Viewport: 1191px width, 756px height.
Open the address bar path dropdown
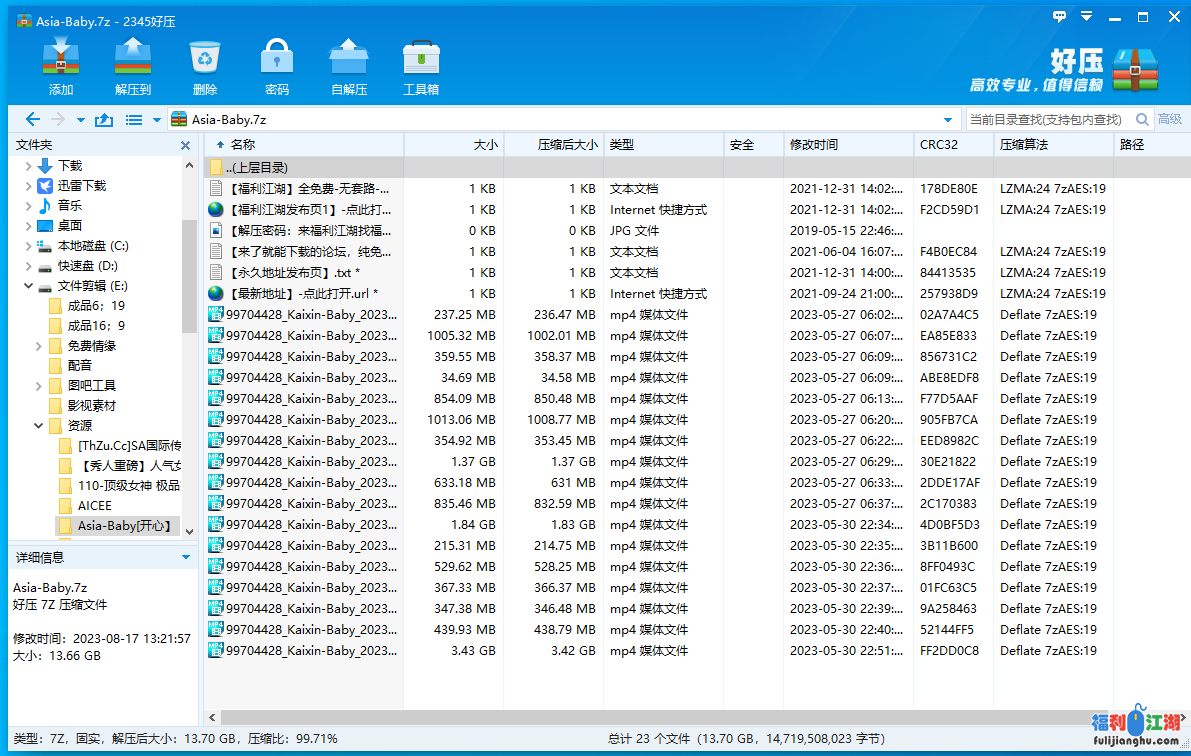949,120
